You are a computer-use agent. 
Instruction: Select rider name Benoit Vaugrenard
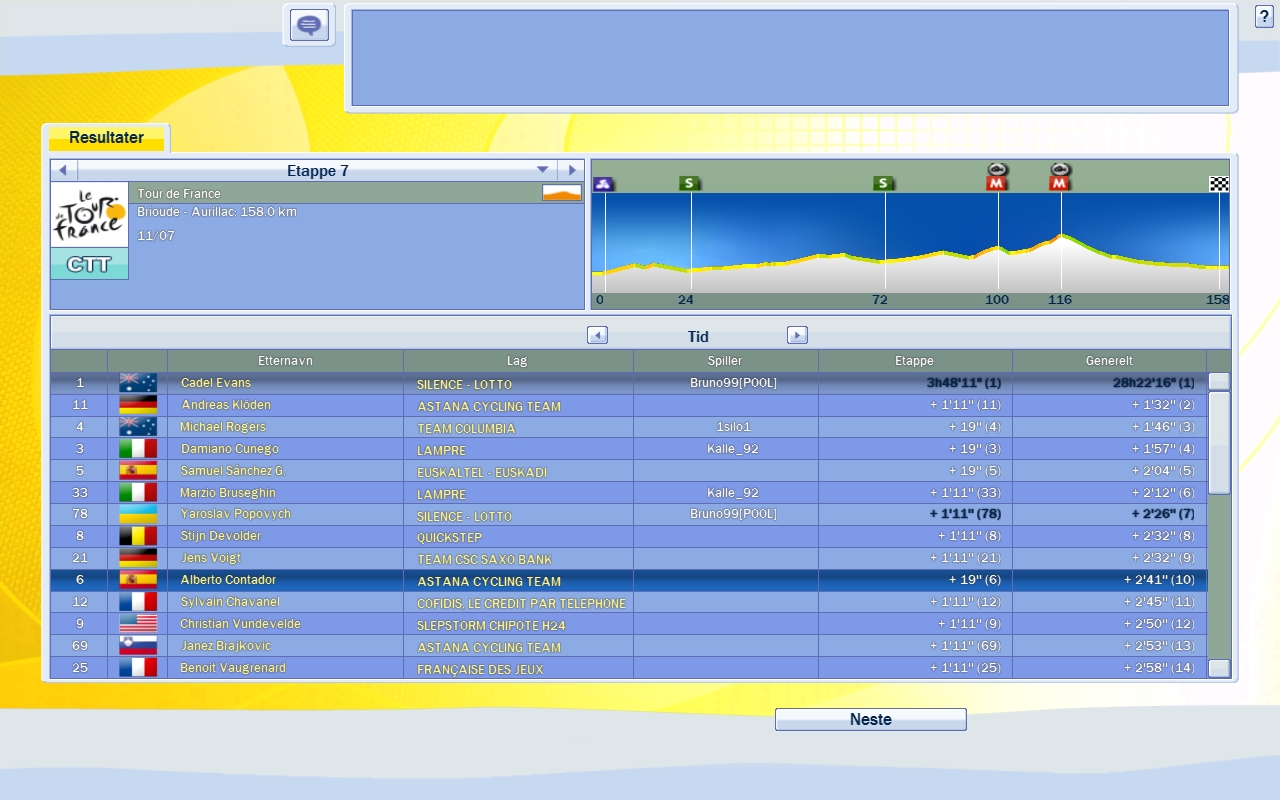point(233,668)
